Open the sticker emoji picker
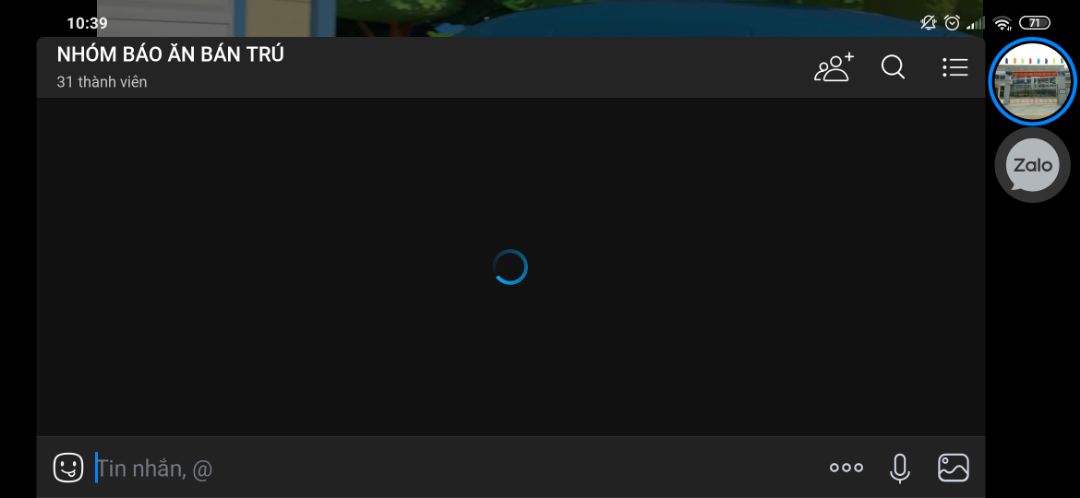This screenshot has height=498, width=1080. [x=68, y=468]
